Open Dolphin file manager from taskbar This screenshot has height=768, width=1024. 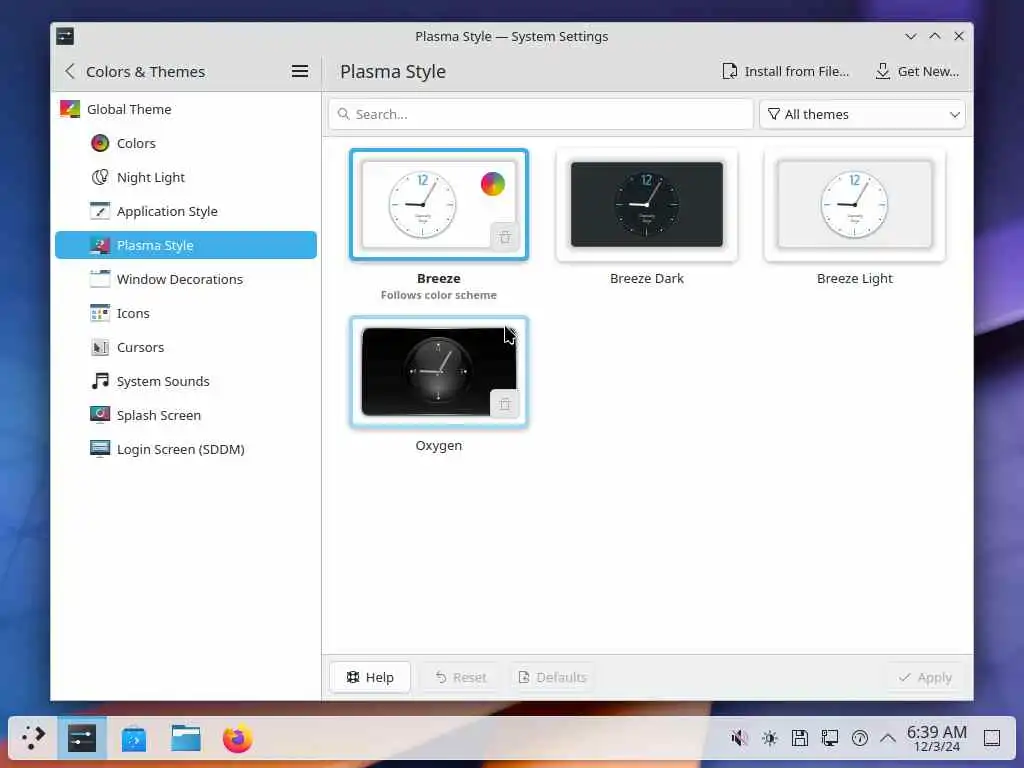(186, 739)
